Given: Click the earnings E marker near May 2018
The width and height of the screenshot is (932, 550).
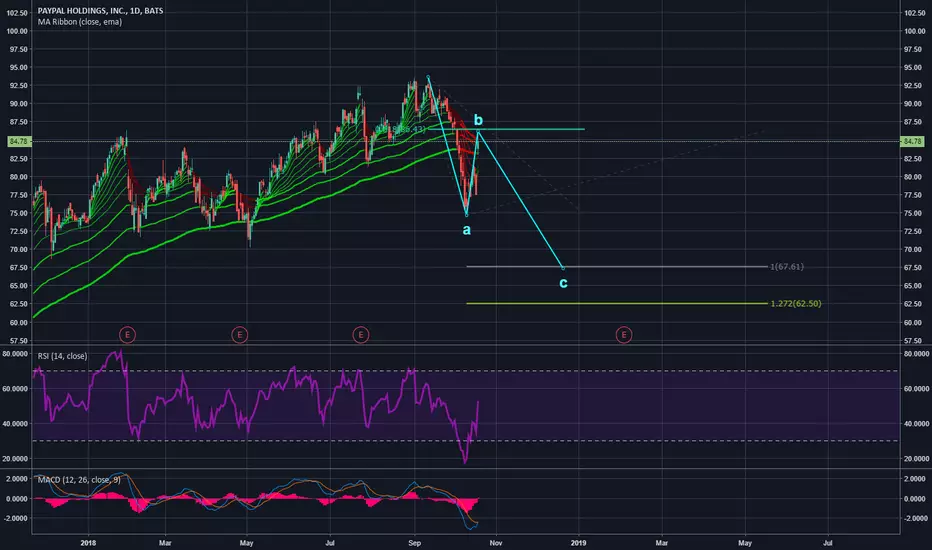Looking at the screenshot, I should pos(240,335).
